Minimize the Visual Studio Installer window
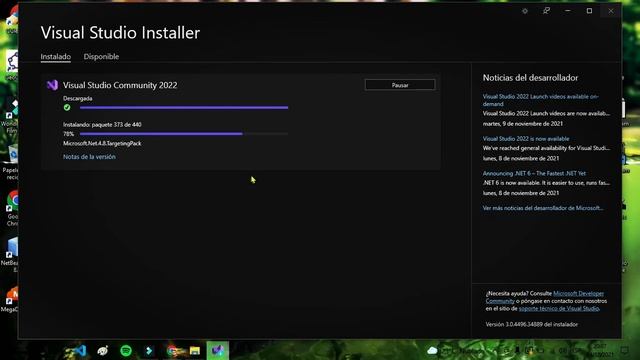Image resolution: width=640 pixels, height=360 pixels. click(x=568, y=11)
